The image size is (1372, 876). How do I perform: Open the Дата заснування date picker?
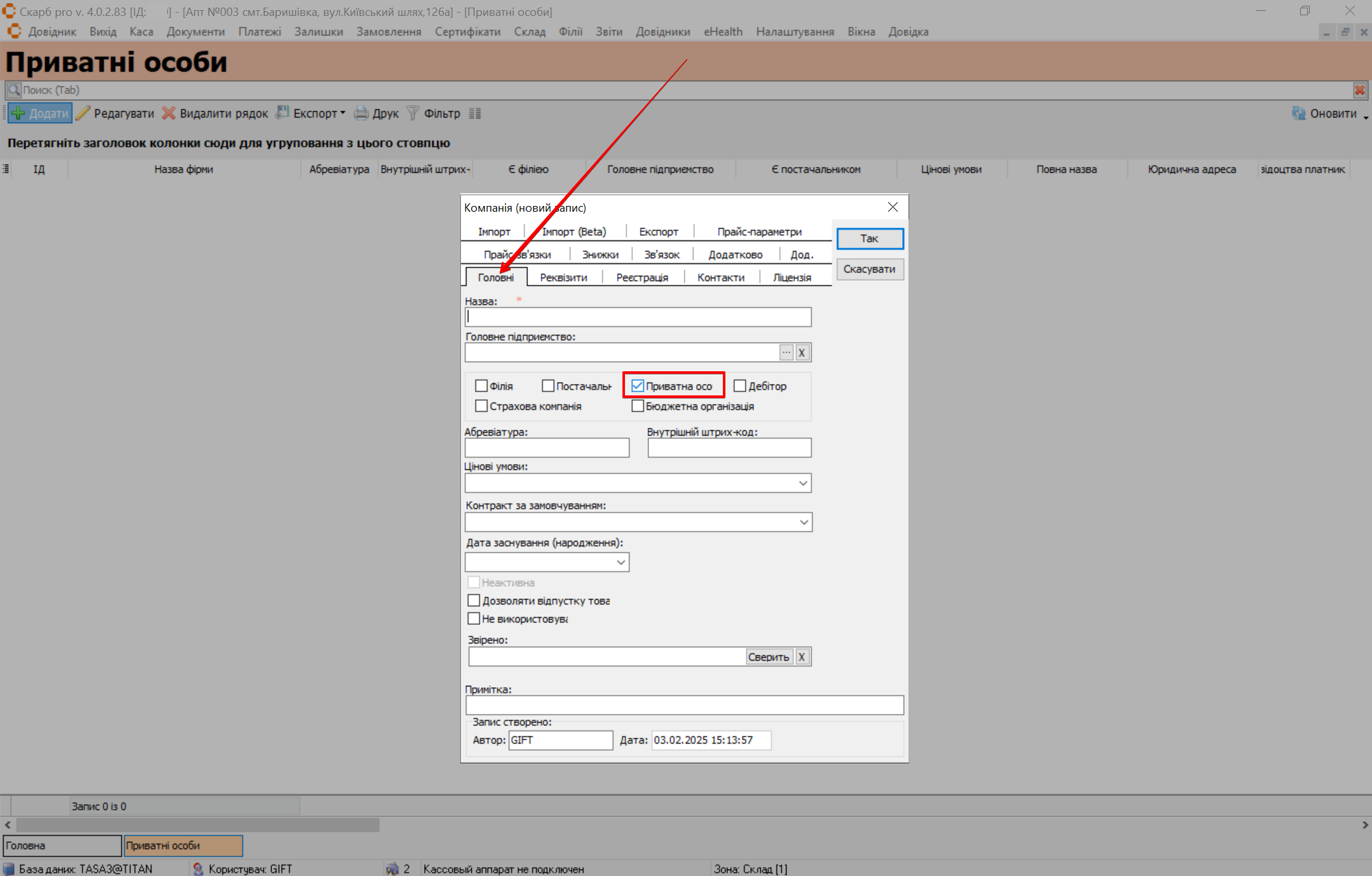point(621,562)
